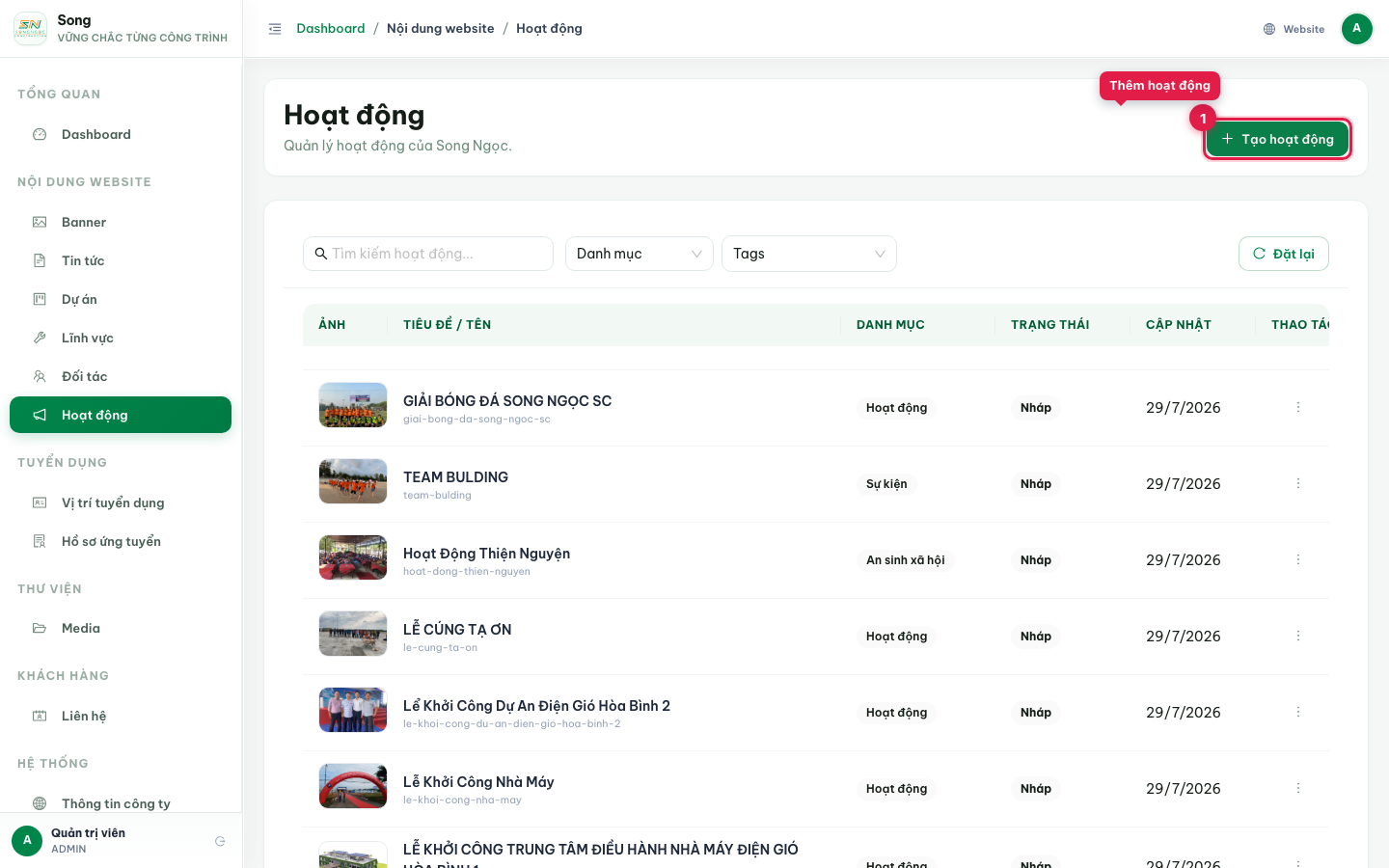Open three-dot menu for Lễ Khởi Công Nhà Máy

(1298, 788)
